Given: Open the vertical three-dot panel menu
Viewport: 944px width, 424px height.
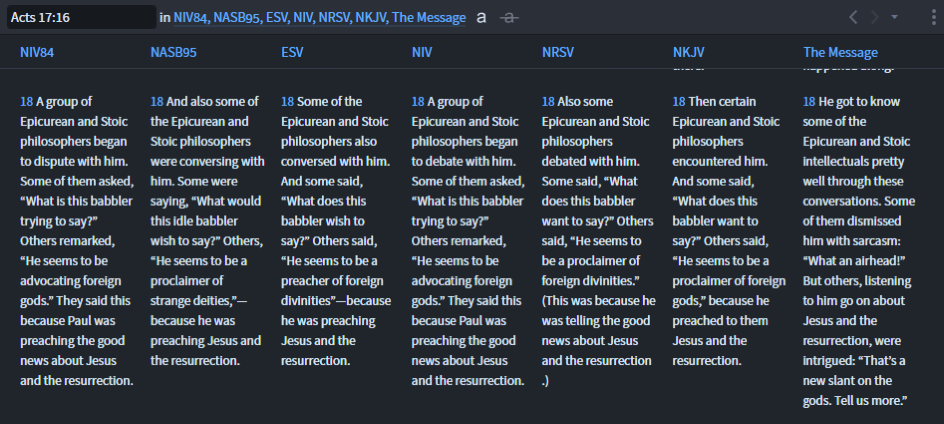Looking at the screenshot, I should 933,17.
